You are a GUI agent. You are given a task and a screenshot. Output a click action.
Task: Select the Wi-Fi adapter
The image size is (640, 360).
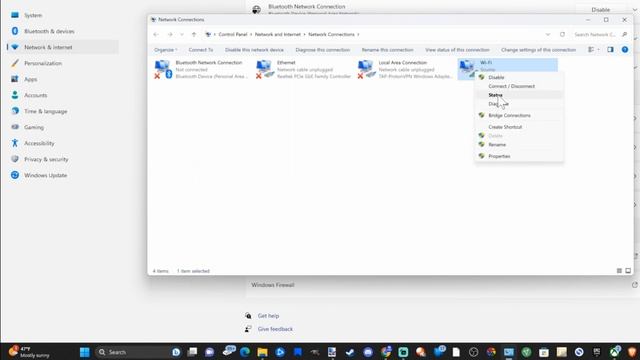pyautogui.click(x=507, y=65)
